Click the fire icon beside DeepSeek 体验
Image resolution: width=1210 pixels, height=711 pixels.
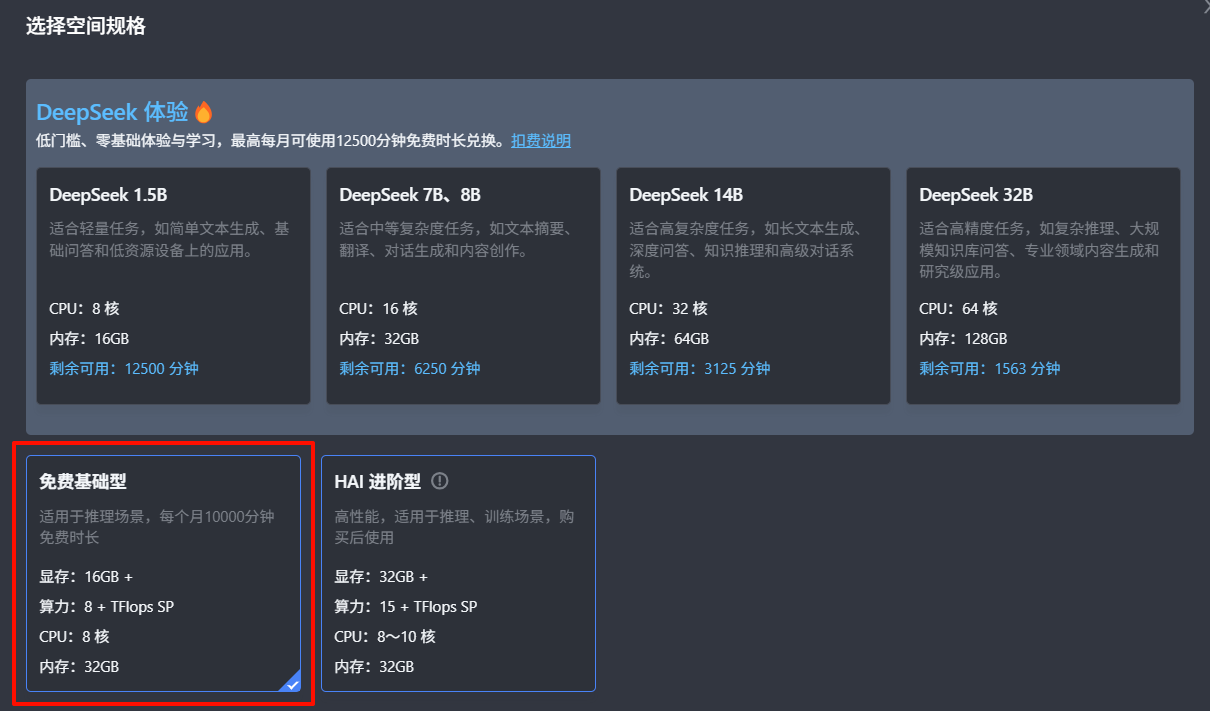click(204, 112)
